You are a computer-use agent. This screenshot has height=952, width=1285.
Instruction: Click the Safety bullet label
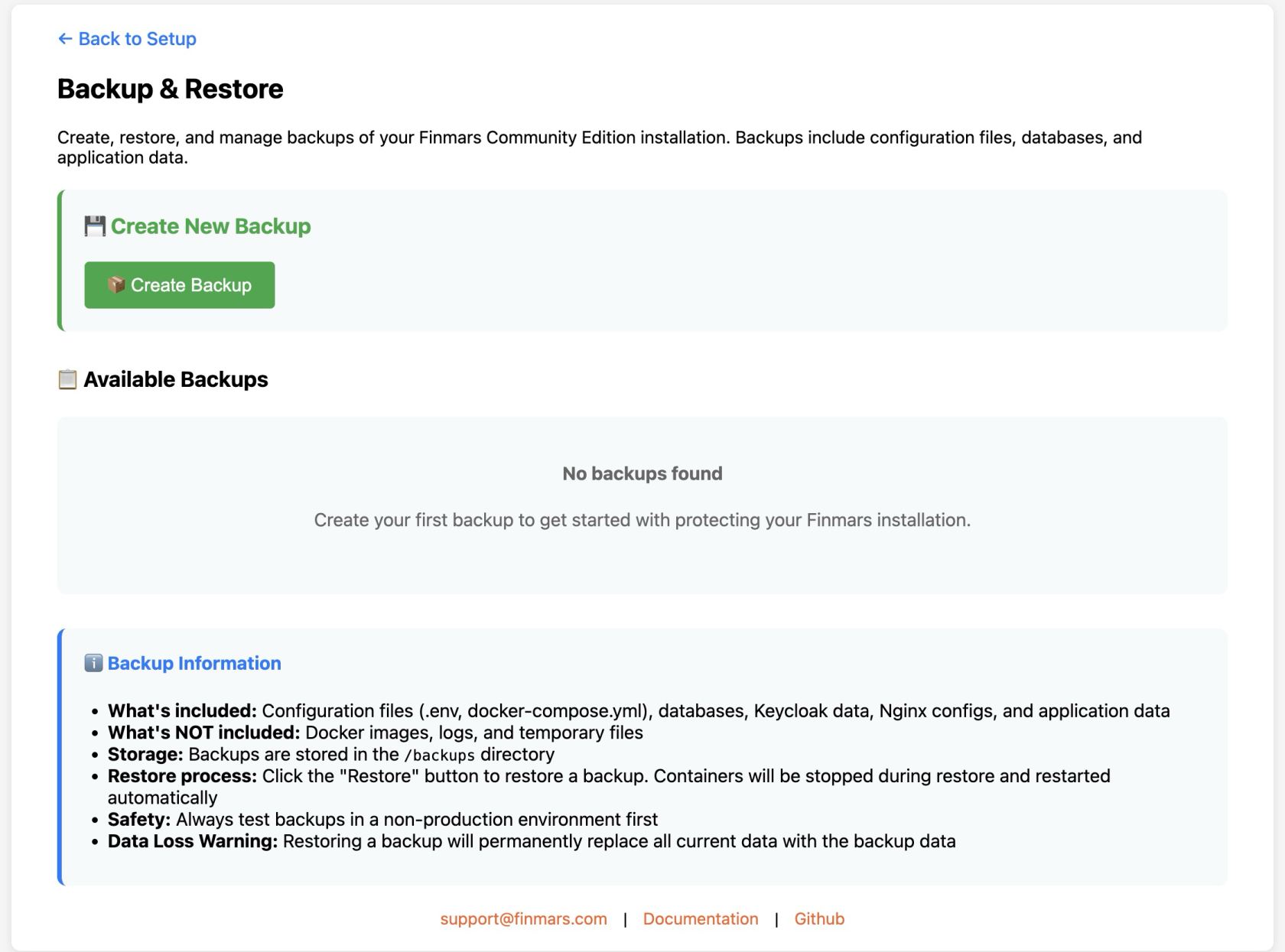pyautogui.click(x=139, y=820)
